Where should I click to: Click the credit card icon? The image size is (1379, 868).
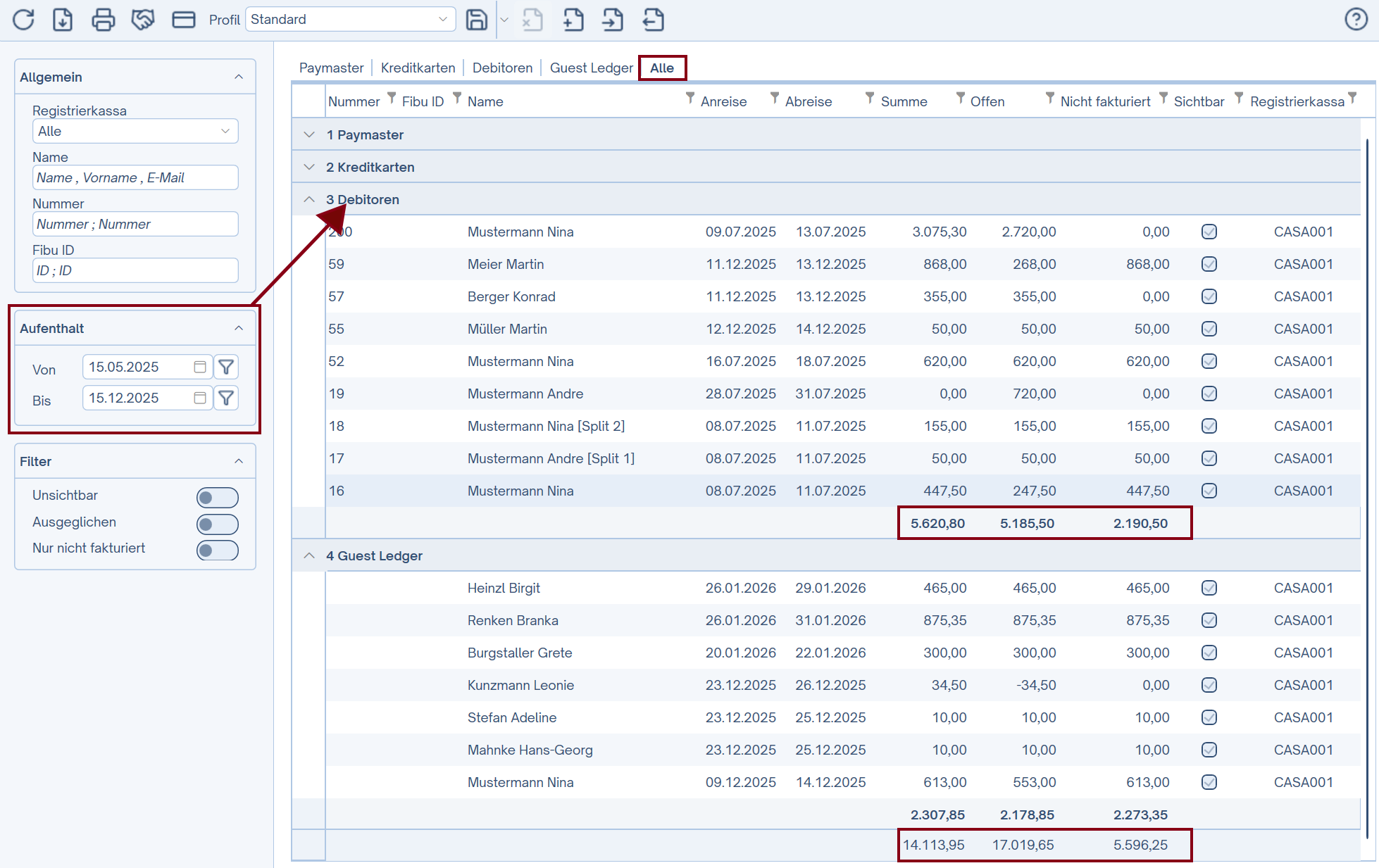(183, 20)
